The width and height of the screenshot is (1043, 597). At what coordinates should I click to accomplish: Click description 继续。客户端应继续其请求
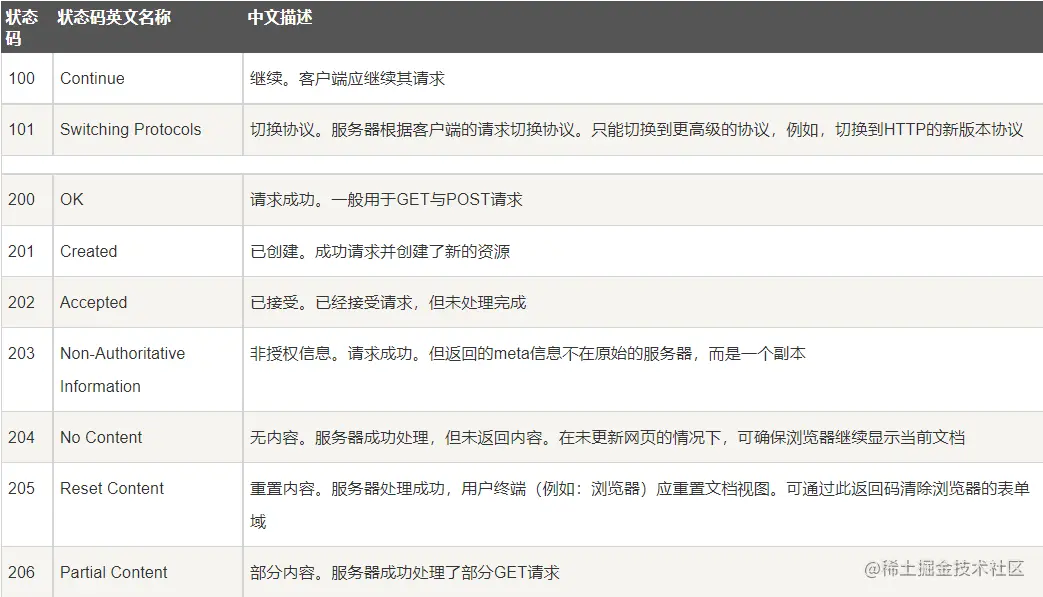tap(347, 78)
